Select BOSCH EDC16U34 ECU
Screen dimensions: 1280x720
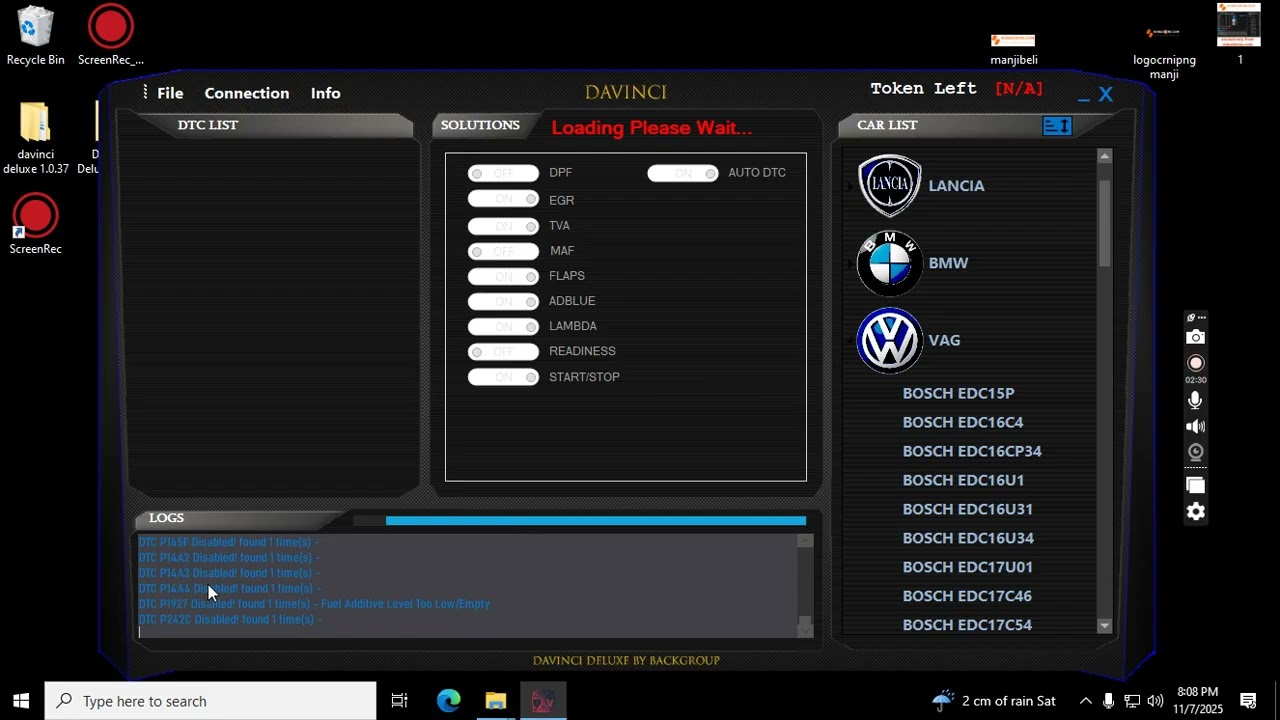968,538
